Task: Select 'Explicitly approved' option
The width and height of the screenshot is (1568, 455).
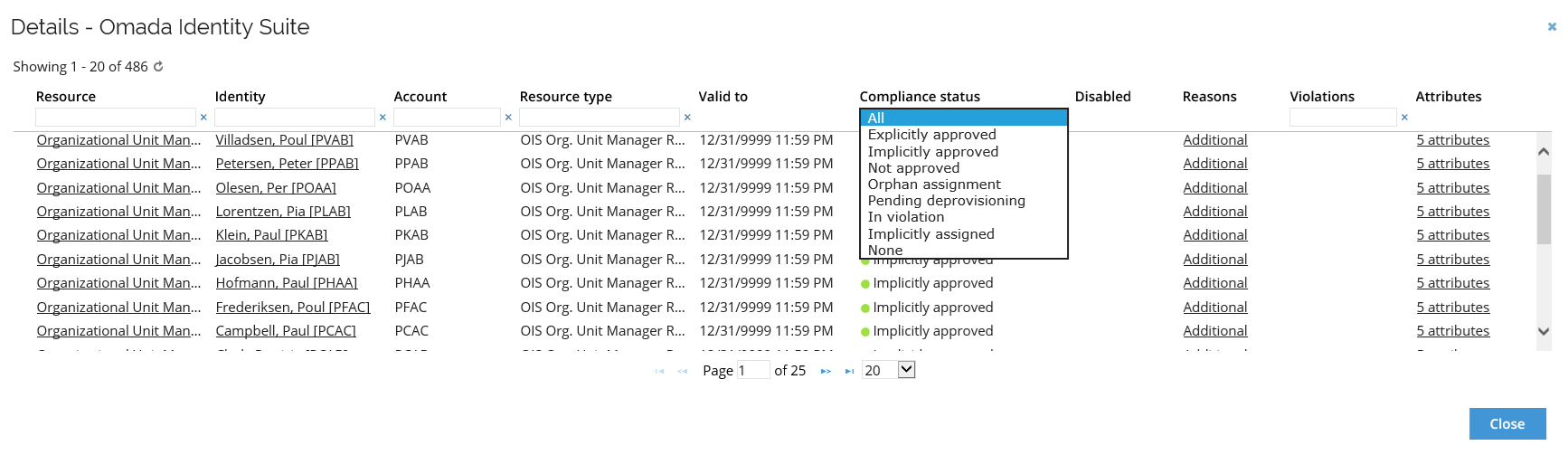Action: 964,134
